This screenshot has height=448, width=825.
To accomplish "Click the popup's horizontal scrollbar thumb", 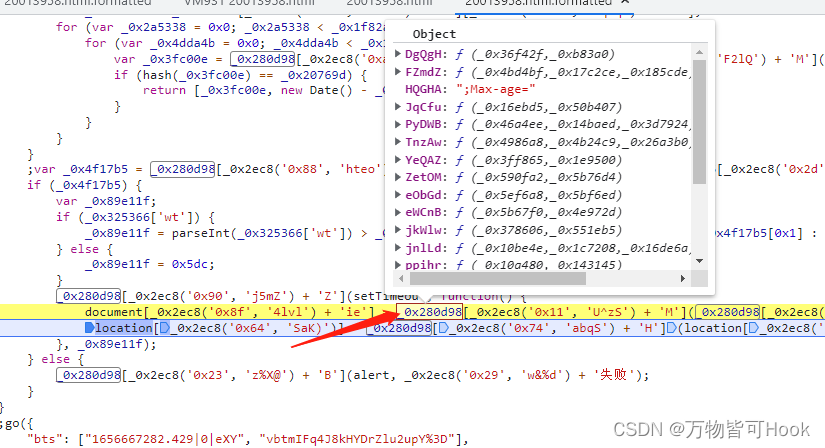I will point(498,278).
